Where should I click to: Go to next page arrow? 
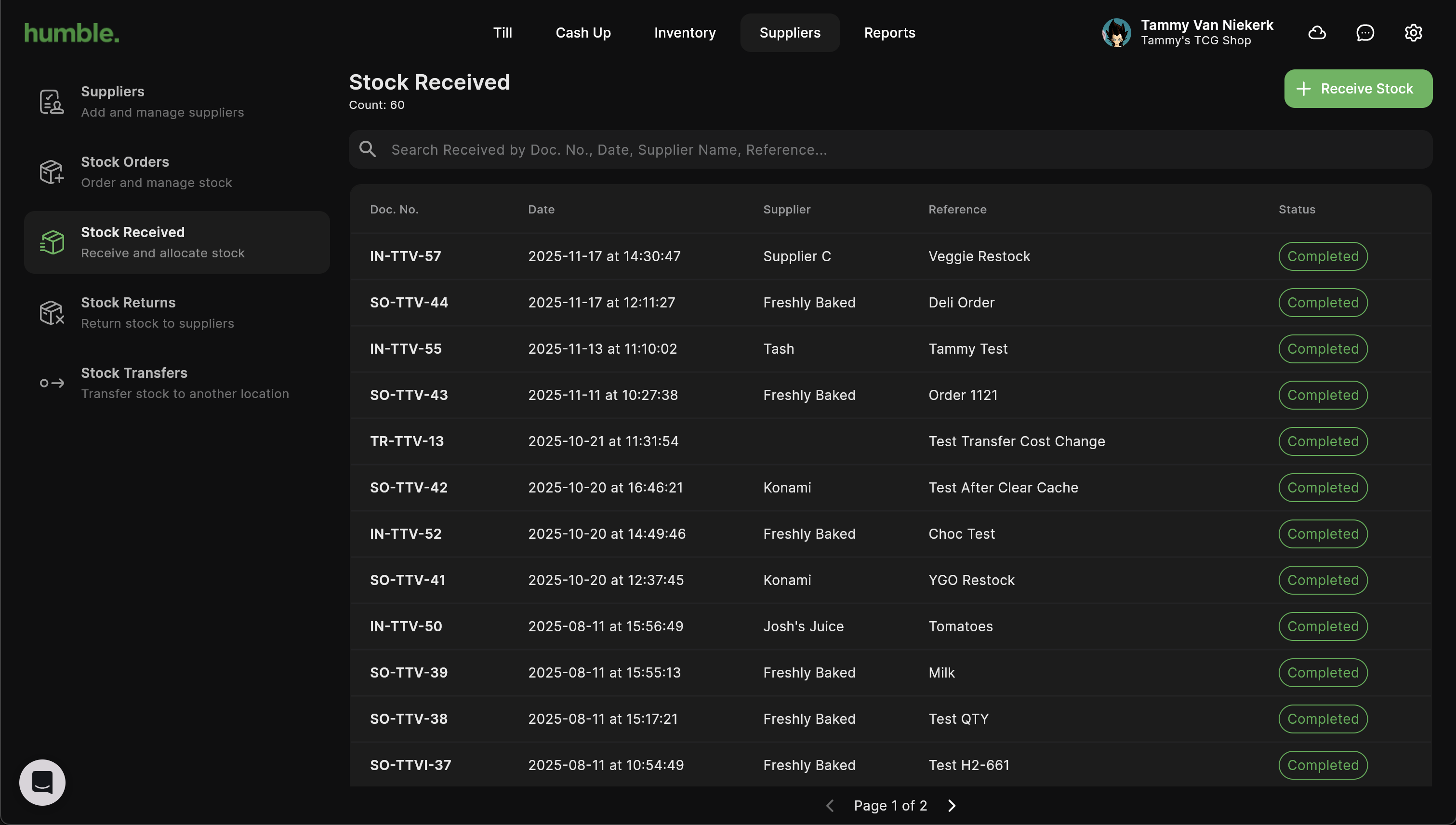pyautogui.click(x=952, y=805)
